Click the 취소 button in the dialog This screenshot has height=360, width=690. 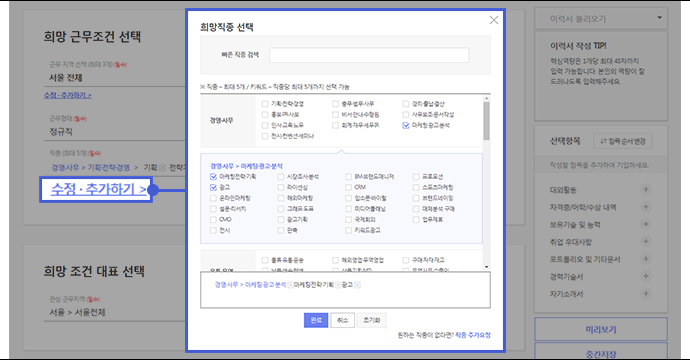(x=342, y=320)
